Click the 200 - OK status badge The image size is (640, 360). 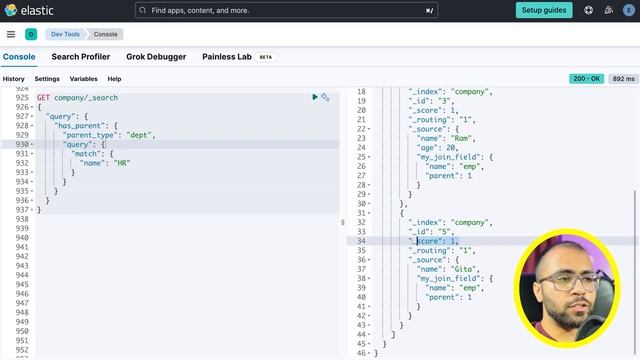coord(587,79)
